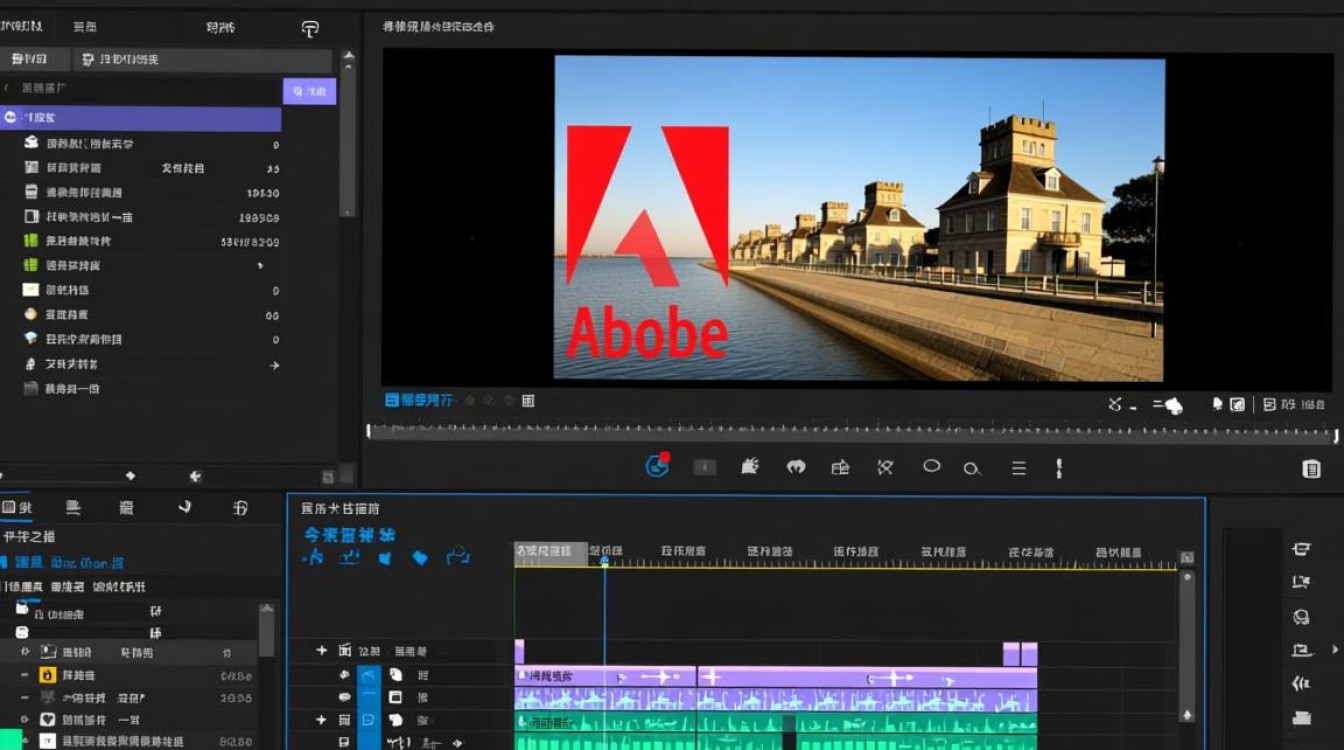Click the preview scrub bar under the monitor
The height and width of the screenshot is (750, 1344).
(x=852, y=432)
